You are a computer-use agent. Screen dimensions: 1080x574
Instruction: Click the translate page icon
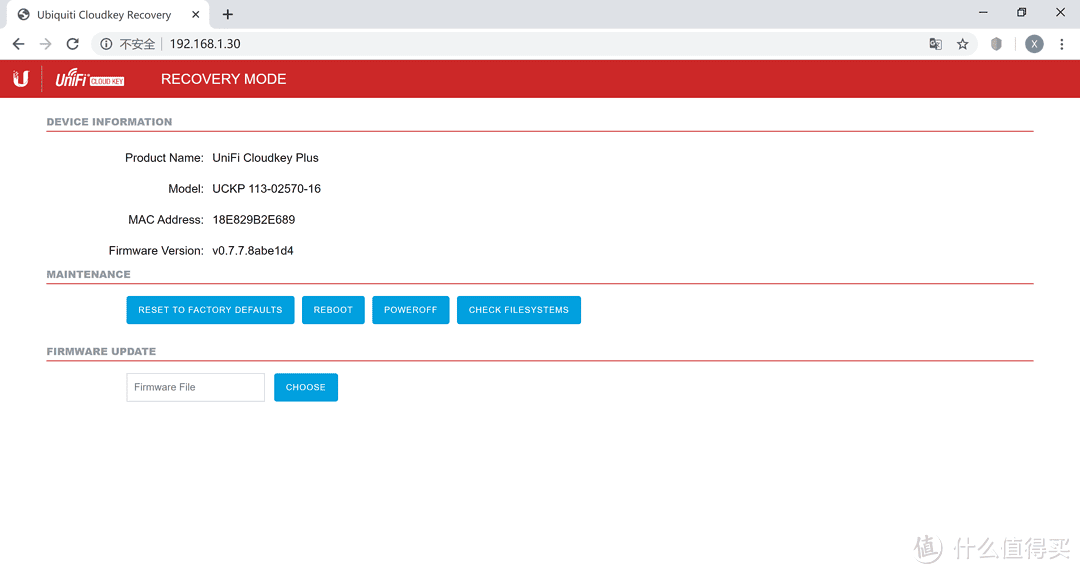[x=935, y=44]
